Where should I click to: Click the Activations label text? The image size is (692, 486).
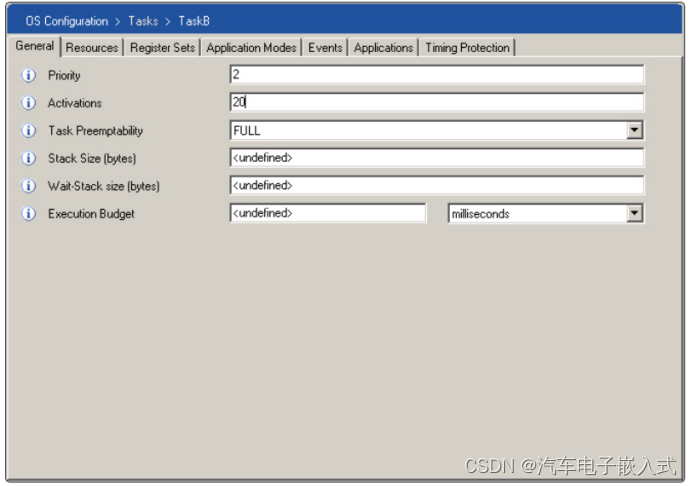tap(75, 103)
